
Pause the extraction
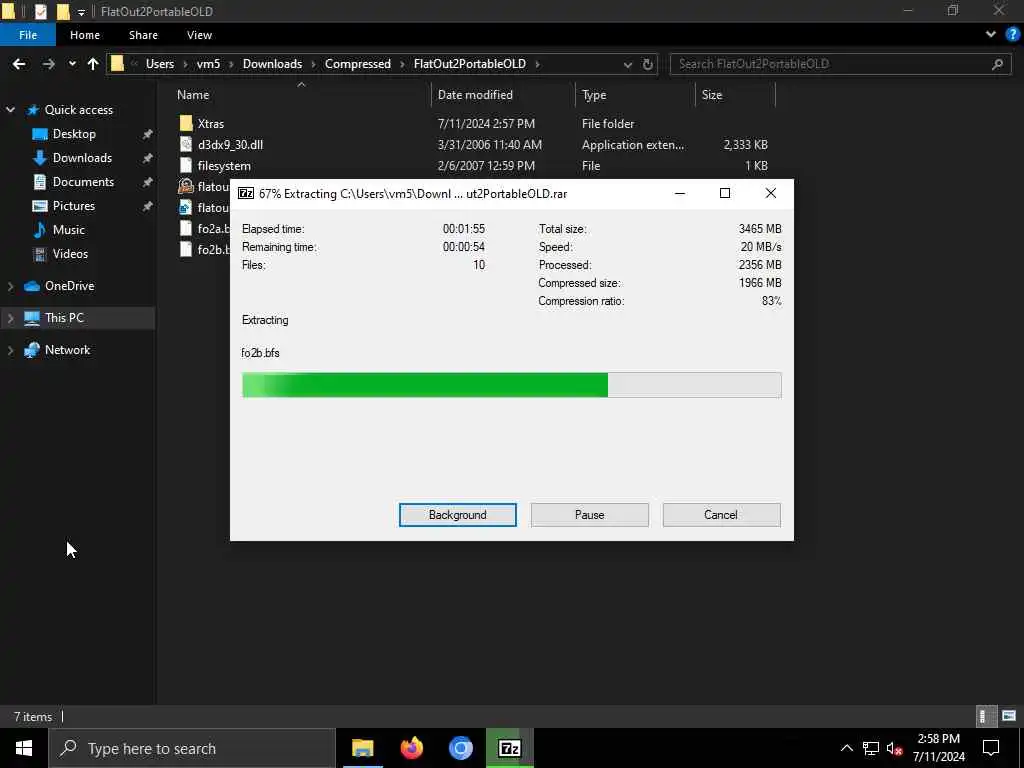click(590, 515)
